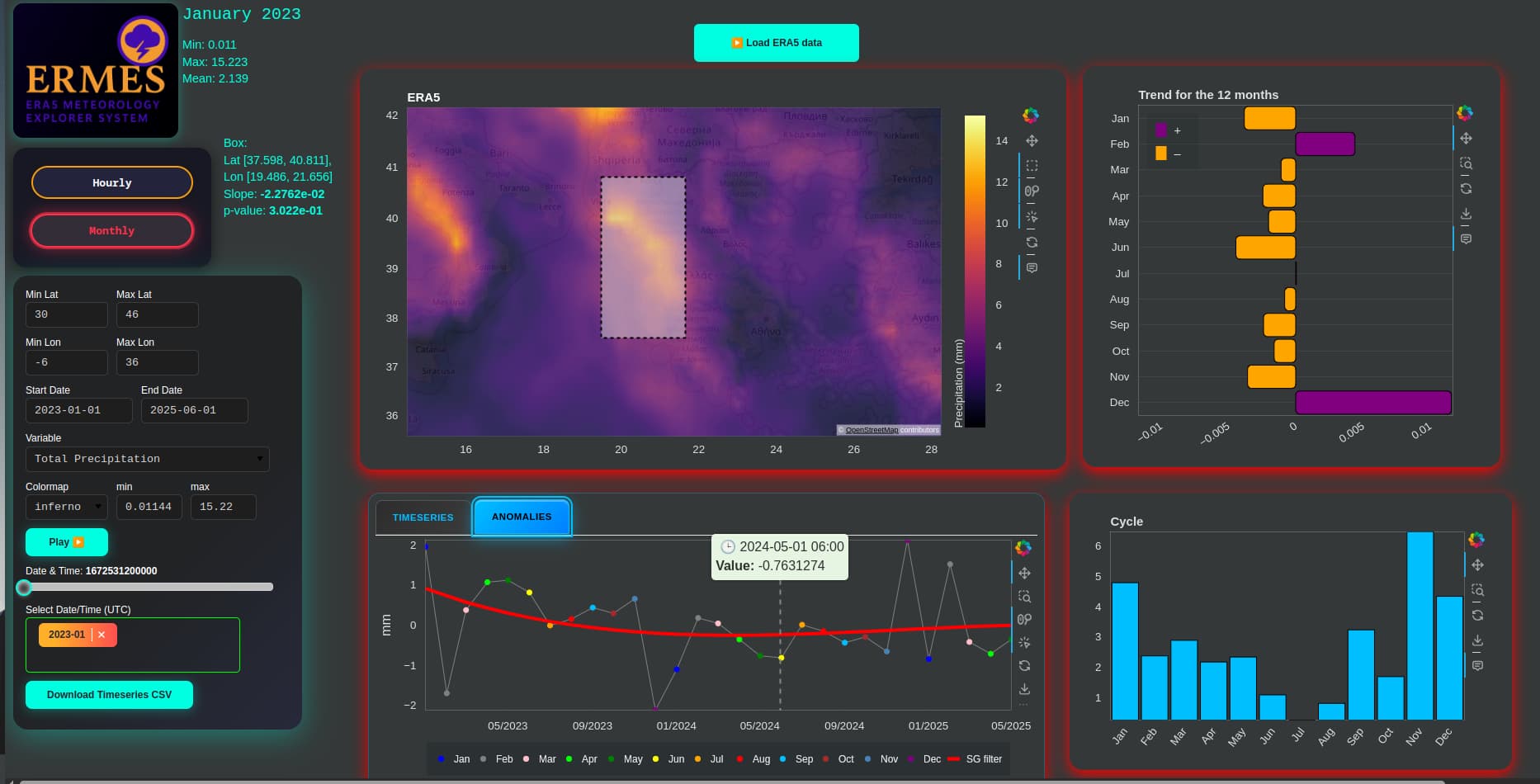Open the TIMESERIES tab
The height and width of the screenshot is (784, 1540).
[x=423, y=517]
